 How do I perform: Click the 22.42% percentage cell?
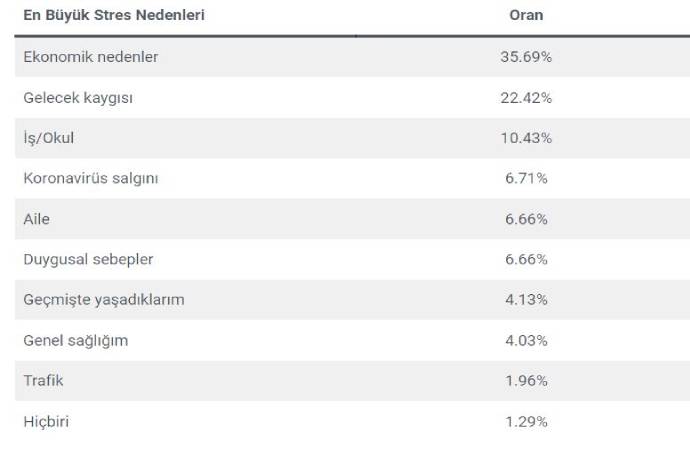[x=526, y=97]
